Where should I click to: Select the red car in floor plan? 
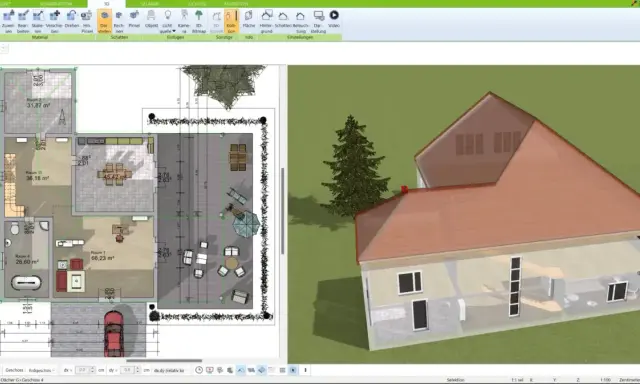point(114,333)
